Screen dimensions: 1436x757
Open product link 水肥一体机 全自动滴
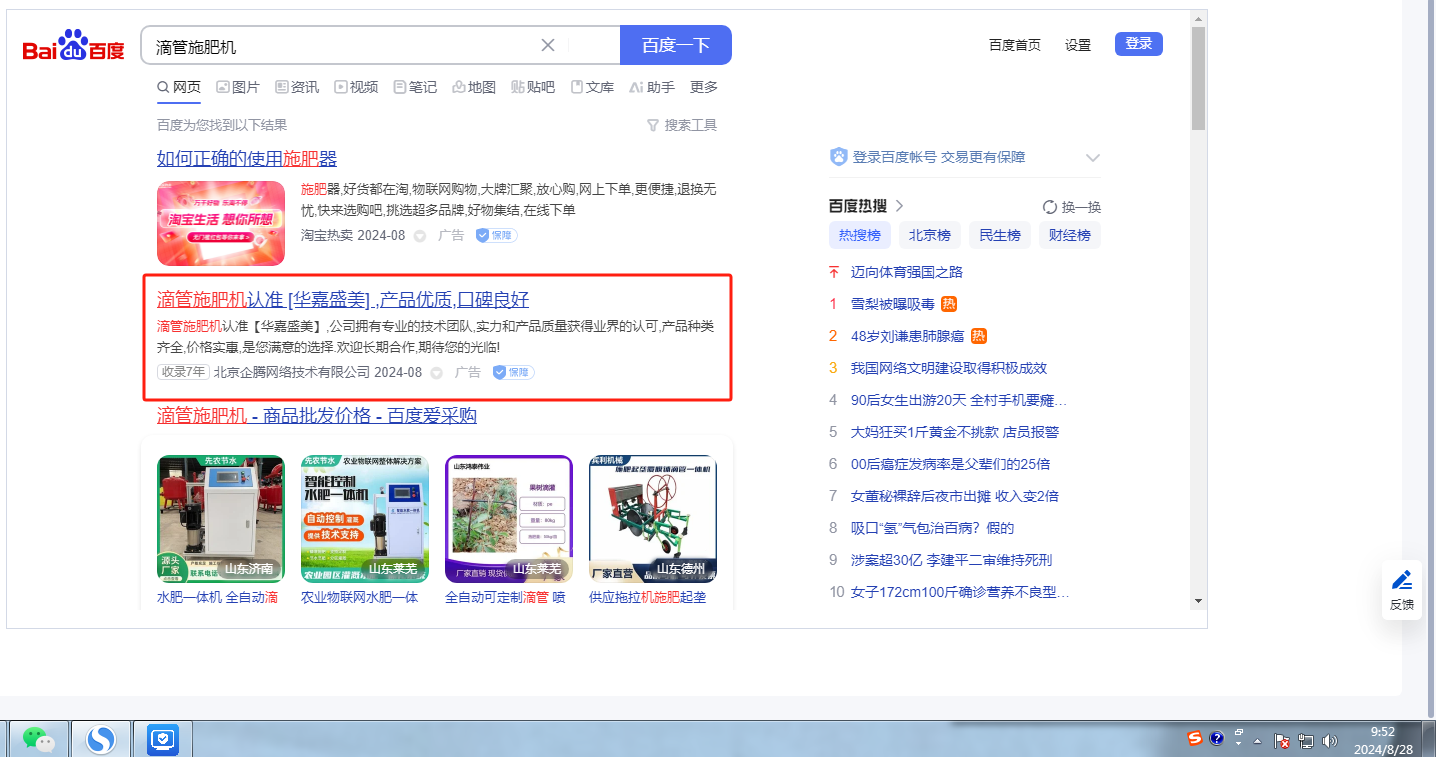[x=218, y=598]
